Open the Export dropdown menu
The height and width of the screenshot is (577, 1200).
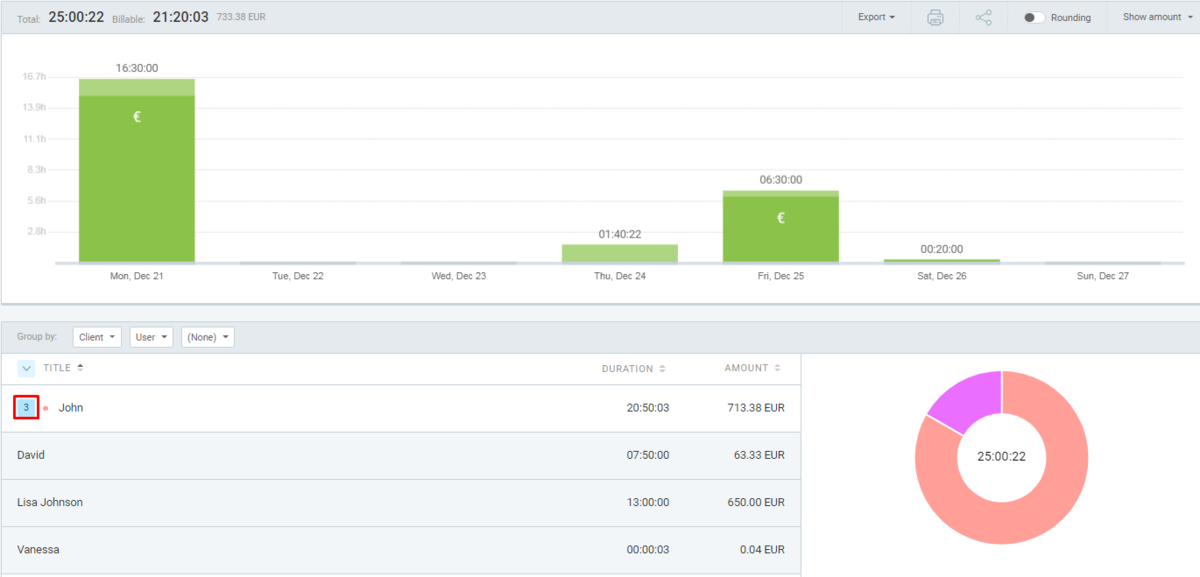coord(876,17)
